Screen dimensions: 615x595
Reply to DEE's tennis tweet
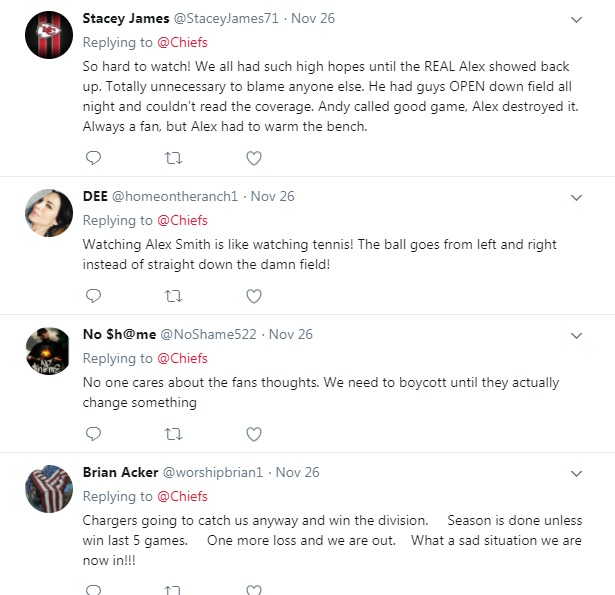pyautogui.click(x=93, y=296)
